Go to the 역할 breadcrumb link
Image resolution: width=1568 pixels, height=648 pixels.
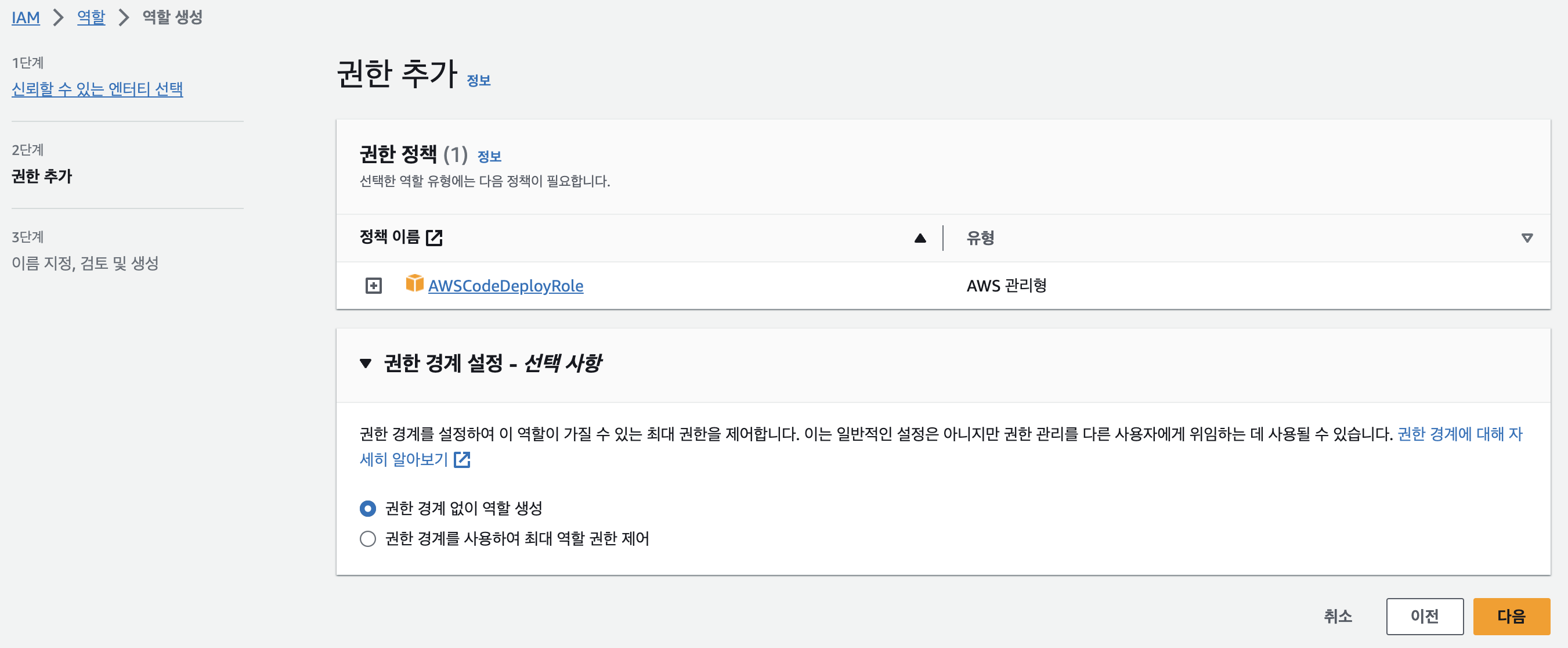coord(91,17)
